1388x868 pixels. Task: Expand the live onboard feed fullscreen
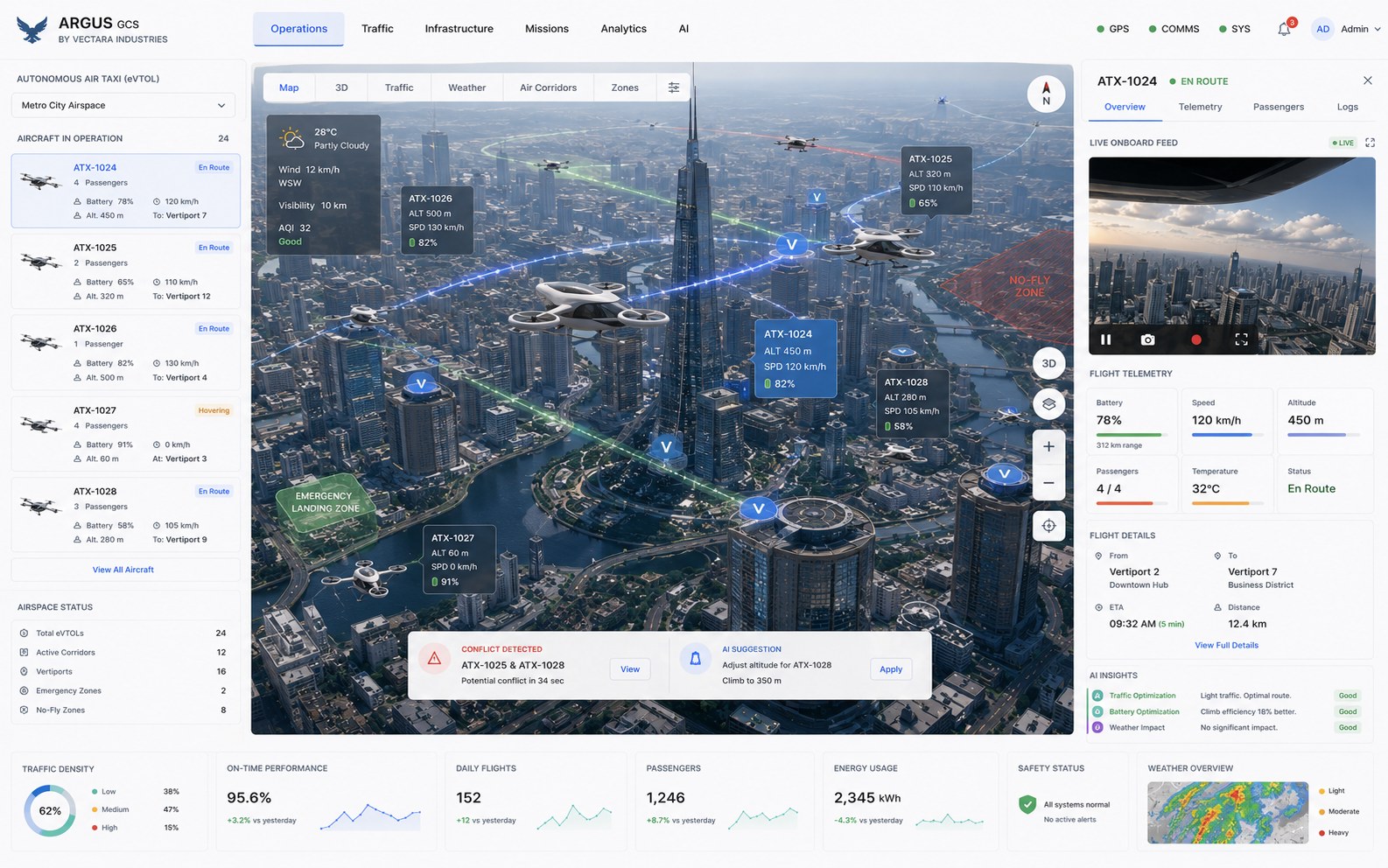pyautogui.click(x=1370, y=143)
